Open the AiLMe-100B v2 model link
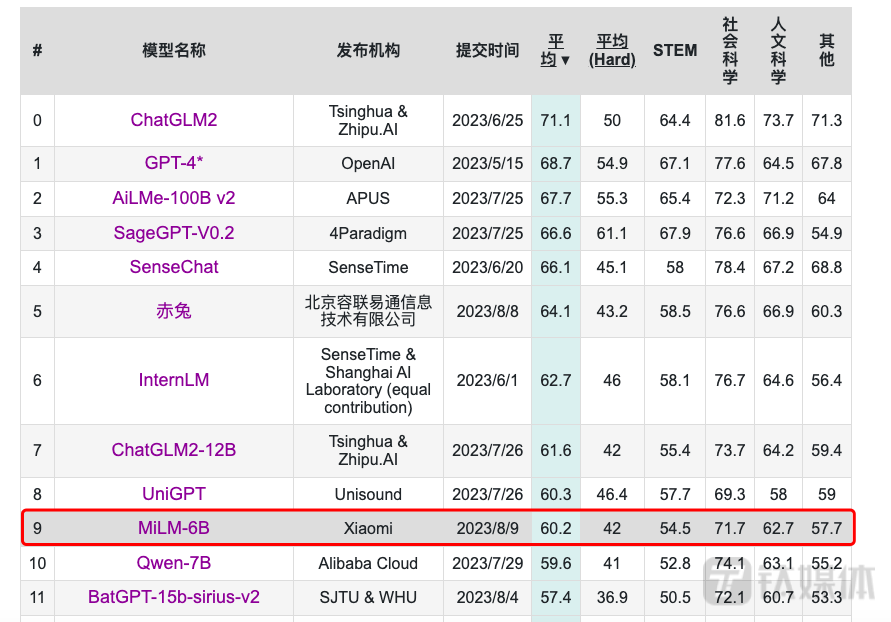The image size is (891, 622). (173, 198)
